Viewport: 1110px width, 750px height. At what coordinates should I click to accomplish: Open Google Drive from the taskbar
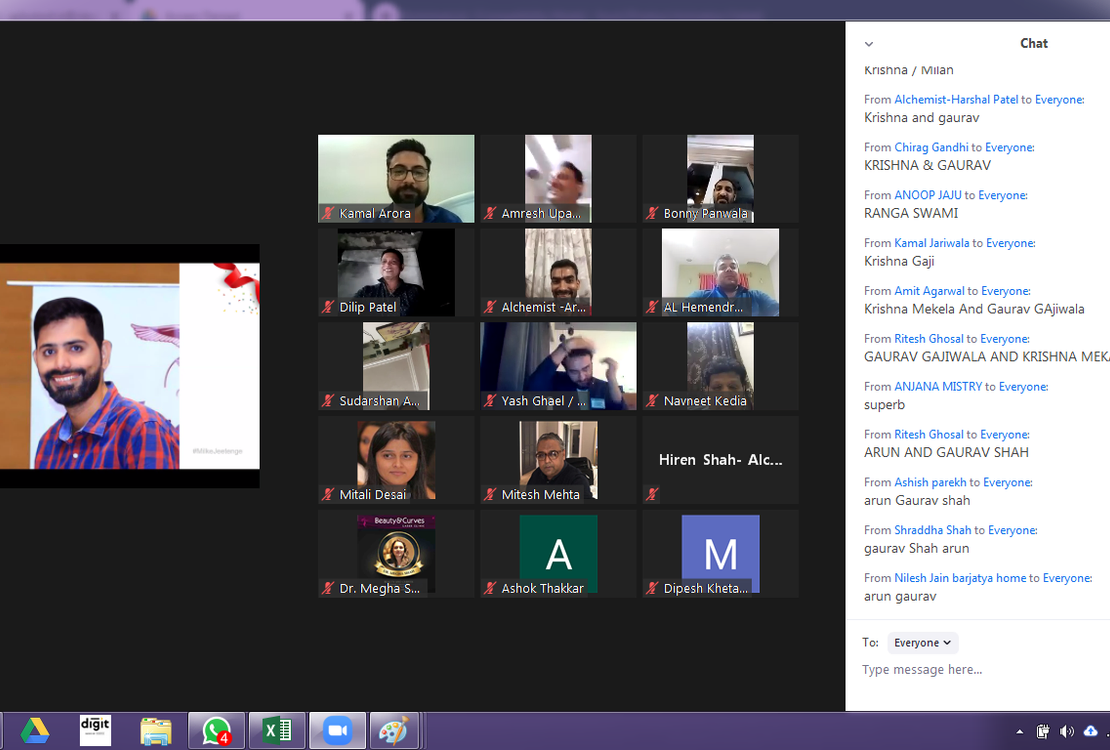35,731
